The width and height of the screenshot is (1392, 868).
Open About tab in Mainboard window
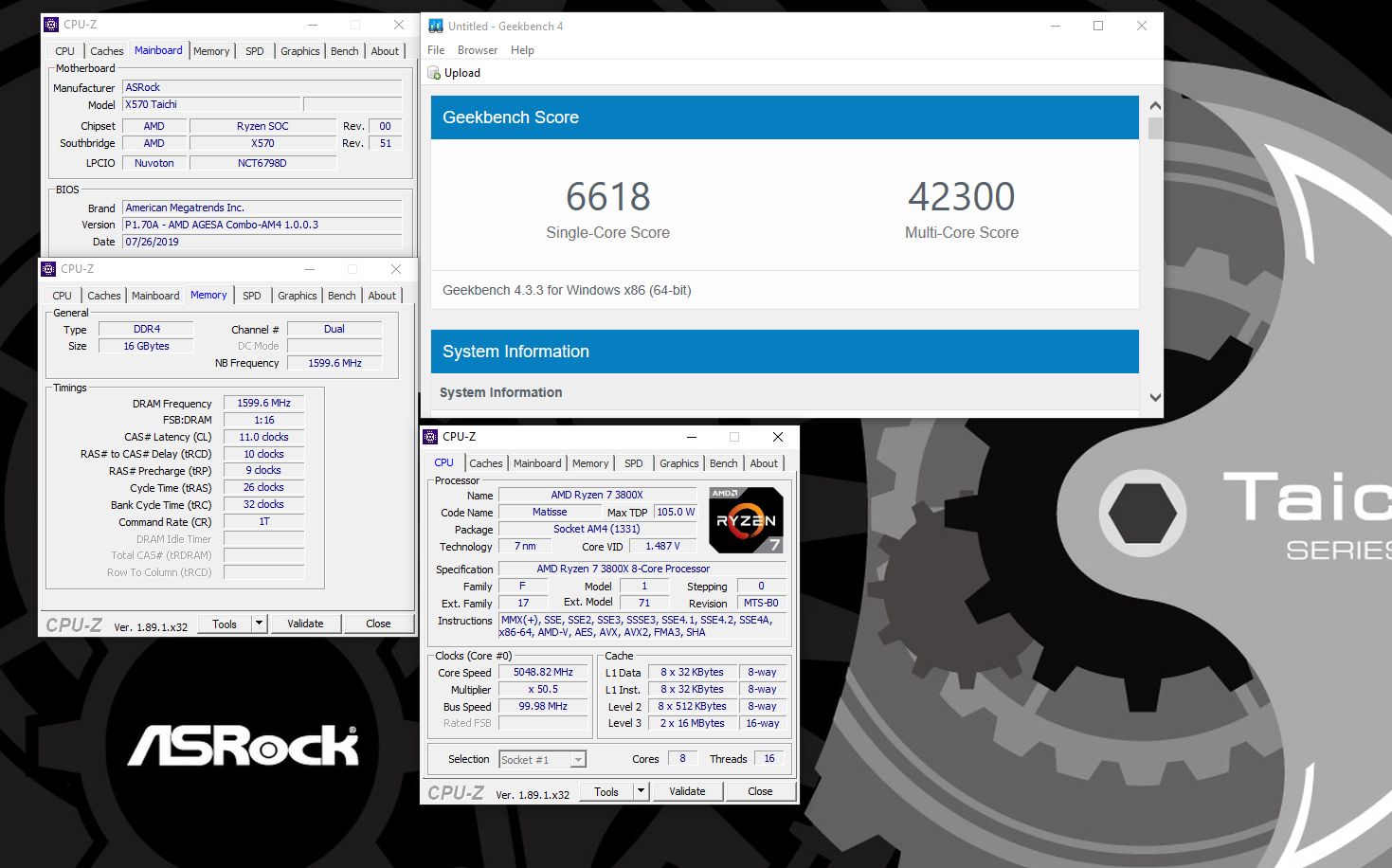(385, 51)
